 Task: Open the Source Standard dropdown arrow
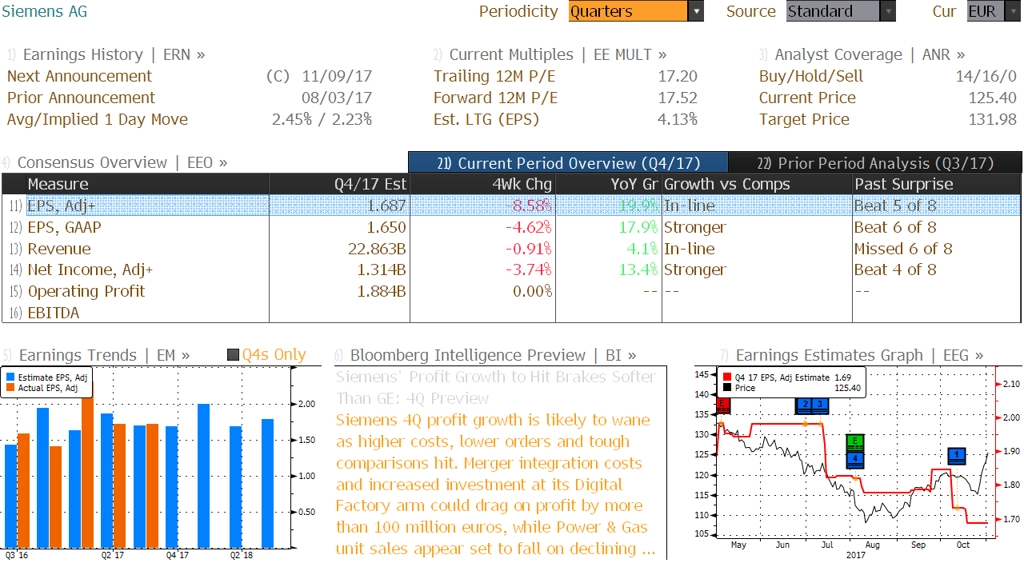coord(888,11)
